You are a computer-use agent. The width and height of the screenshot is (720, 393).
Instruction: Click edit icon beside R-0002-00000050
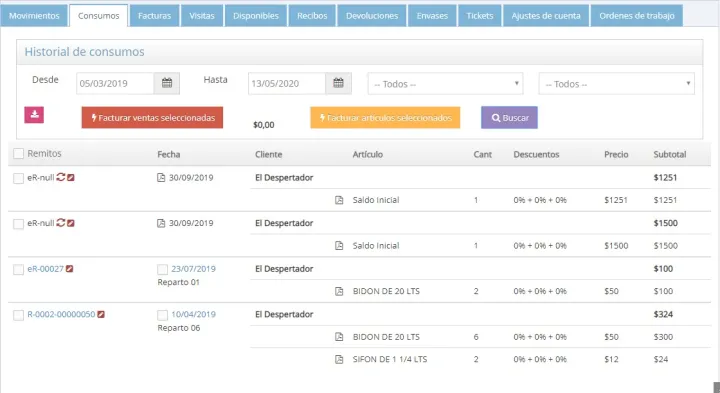click(101, 314)
